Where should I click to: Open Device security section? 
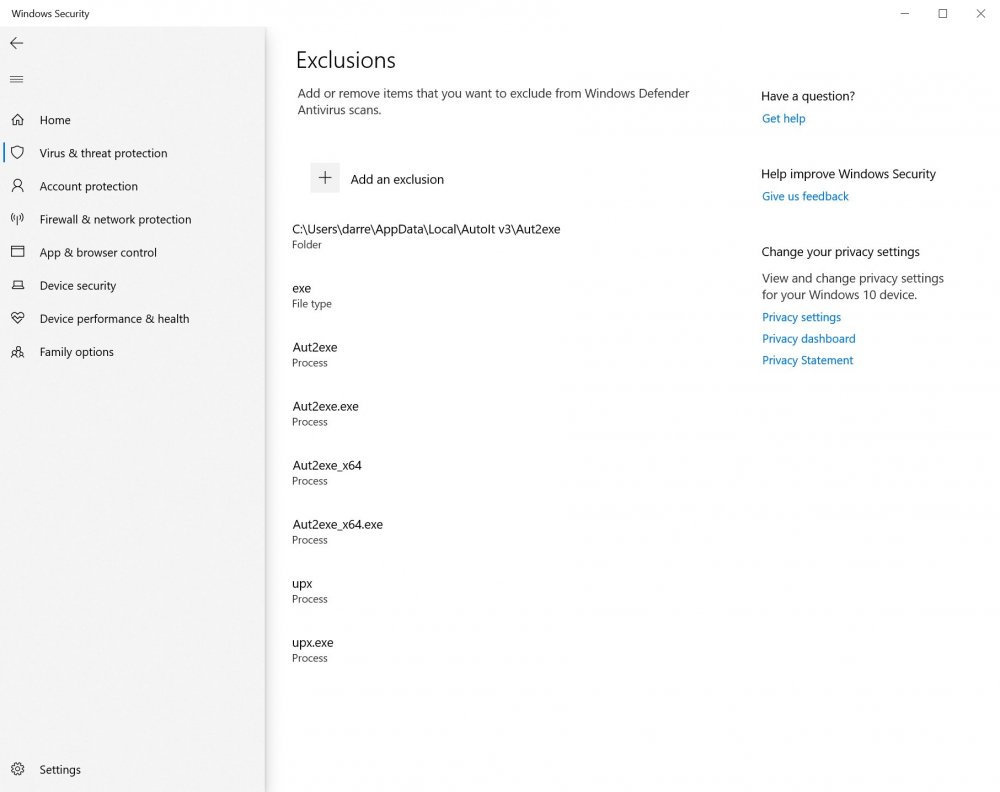(78, 286)
